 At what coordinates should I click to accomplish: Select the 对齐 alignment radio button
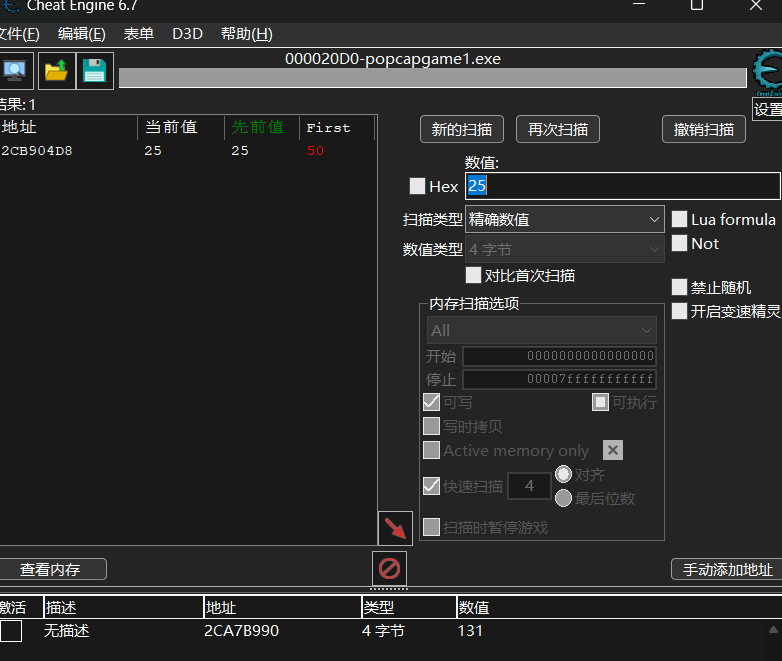pyautogui.click(x=564, y=474)
